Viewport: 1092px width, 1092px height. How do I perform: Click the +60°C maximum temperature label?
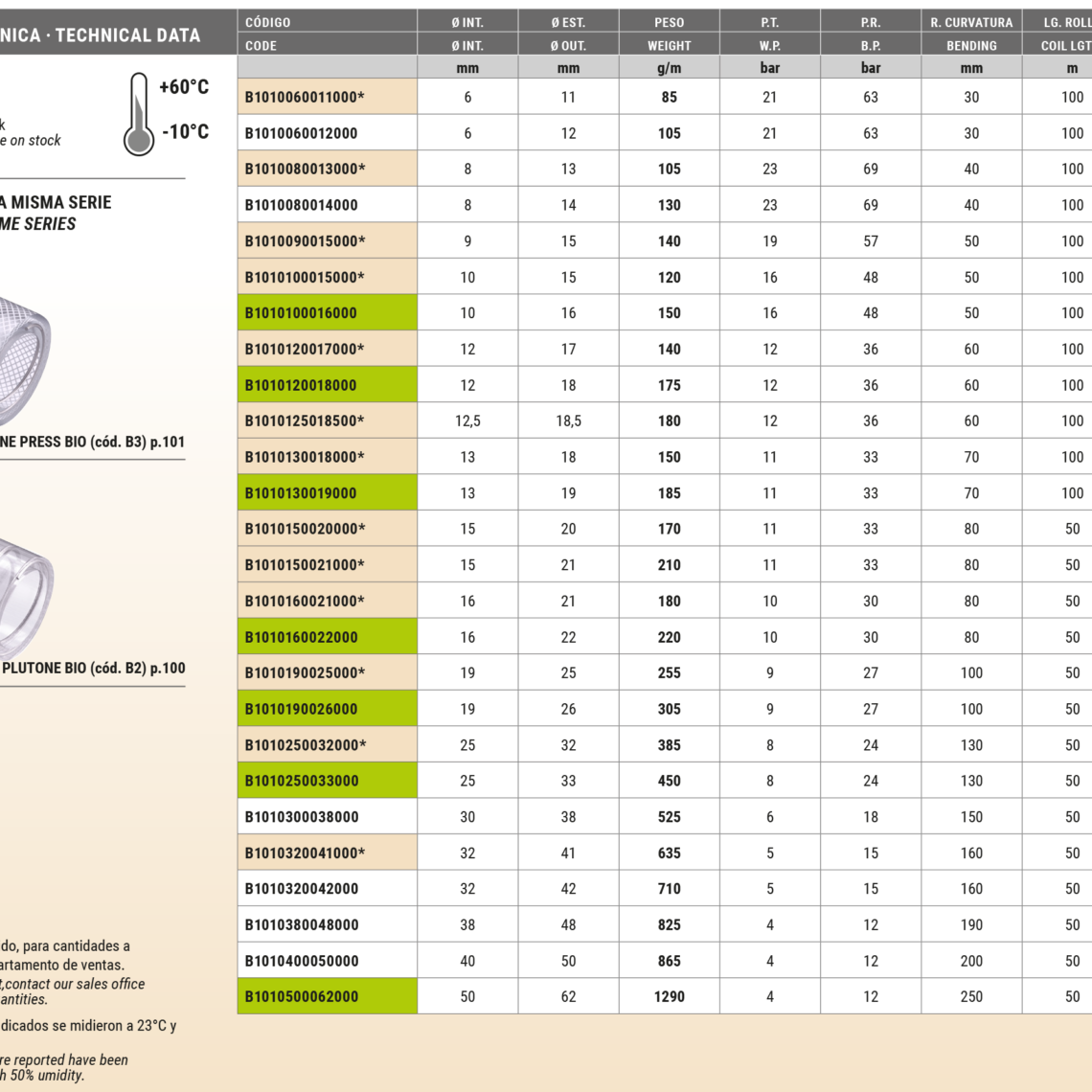pos(184,87)
